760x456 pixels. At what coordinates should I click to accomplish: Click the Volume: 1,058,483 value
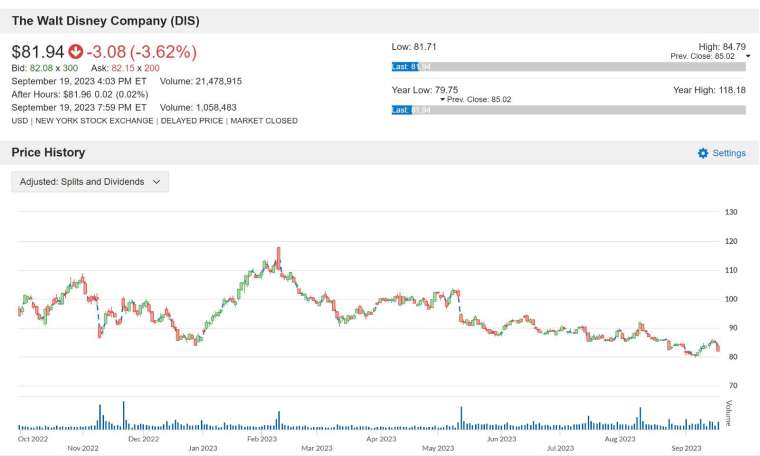pos(198,108)
